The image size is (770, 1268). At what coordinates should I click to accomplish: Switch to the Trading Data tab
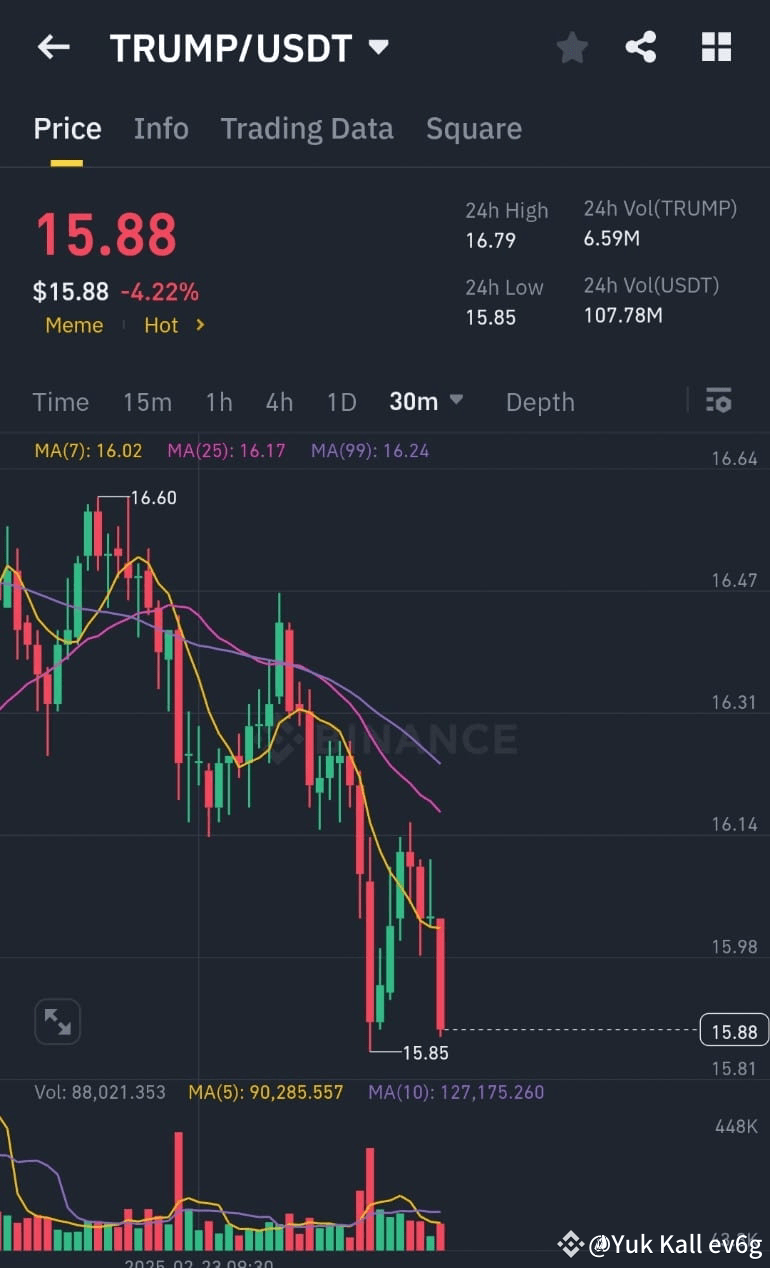tap(307, 128)
